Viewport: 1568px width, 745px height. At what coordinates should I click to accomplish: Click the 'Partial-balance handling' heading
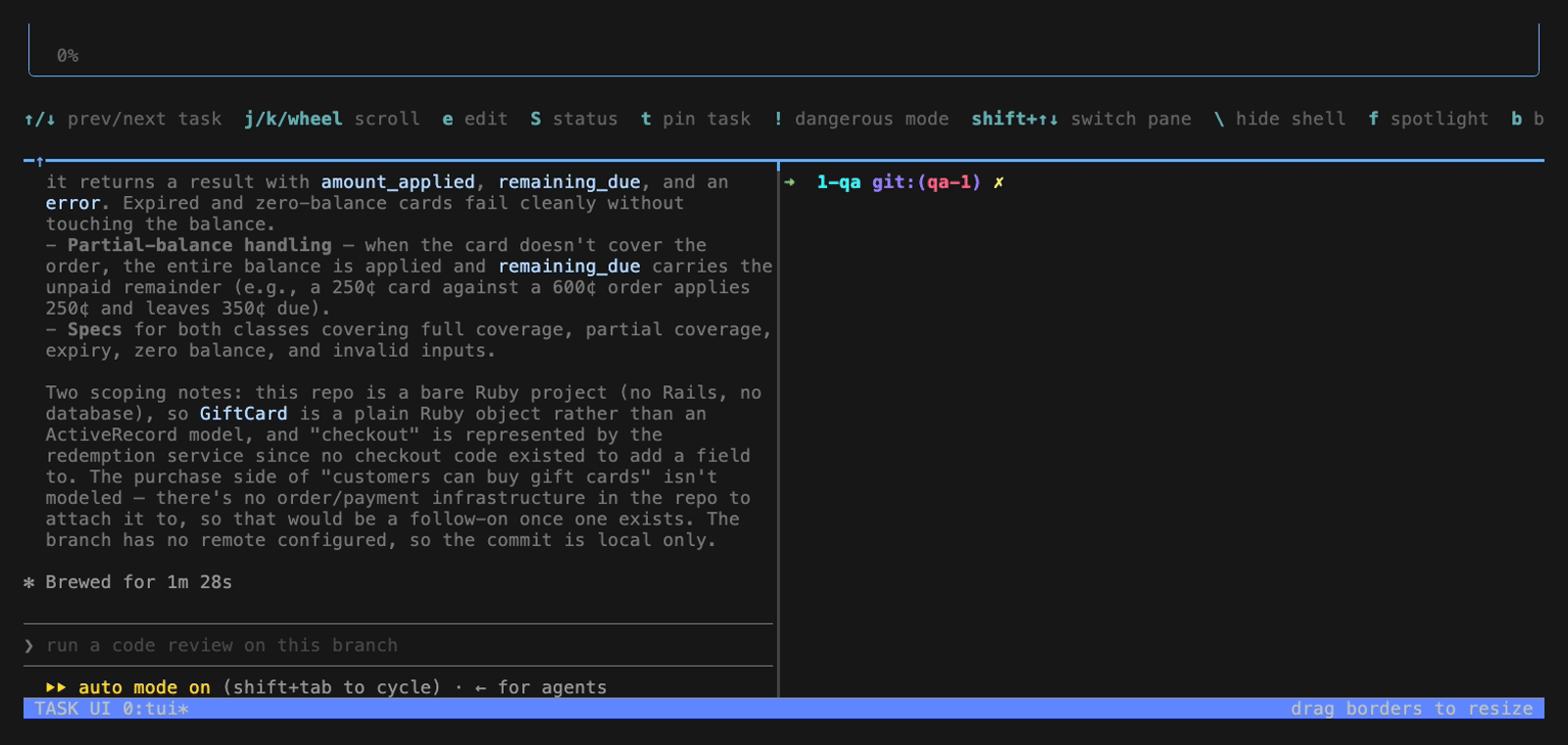[200, 245]
